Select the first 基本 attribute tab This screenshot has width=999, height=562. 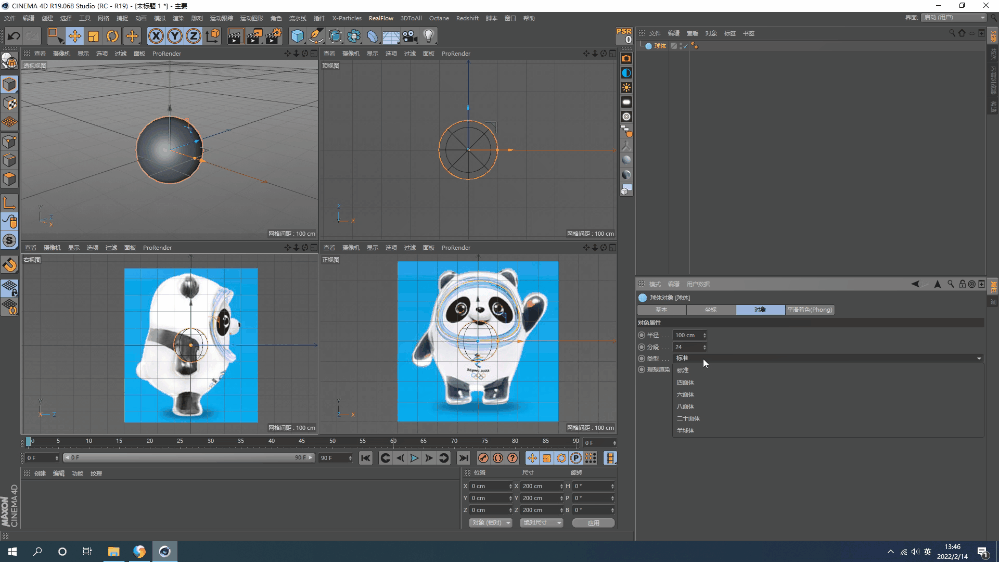coord(661,310)
